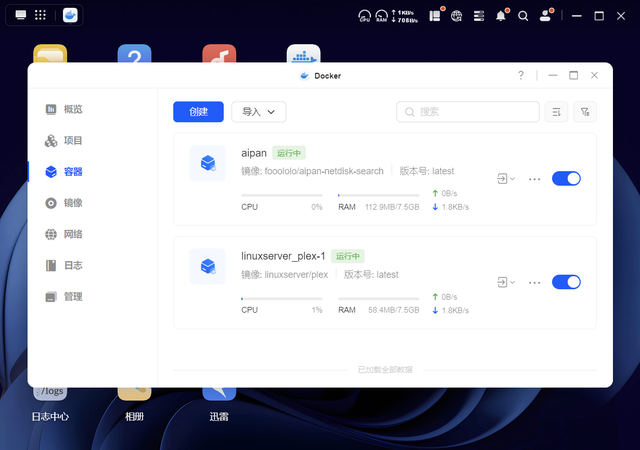Screen dimensions: 640x450
Task: Open the app grid launcher icon
Action: pyautogui.click(x=40, y=15)
